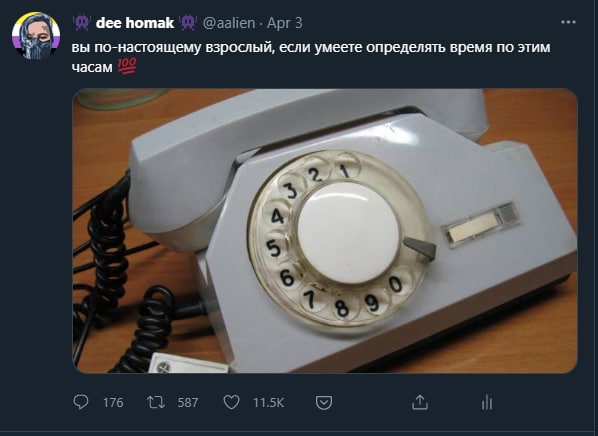598x436 pixels.
Task: Click the reply speech-bubble icon
Action: pyautogui.click(x=80, y=402)
